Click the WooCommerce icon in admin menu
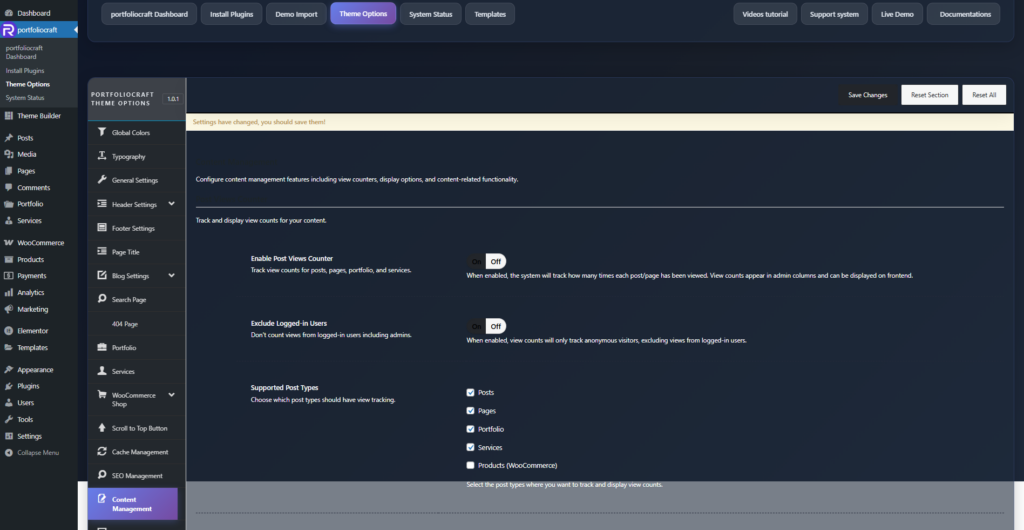The height and width of the screenshot is (530, 1024). click(9, 243)
